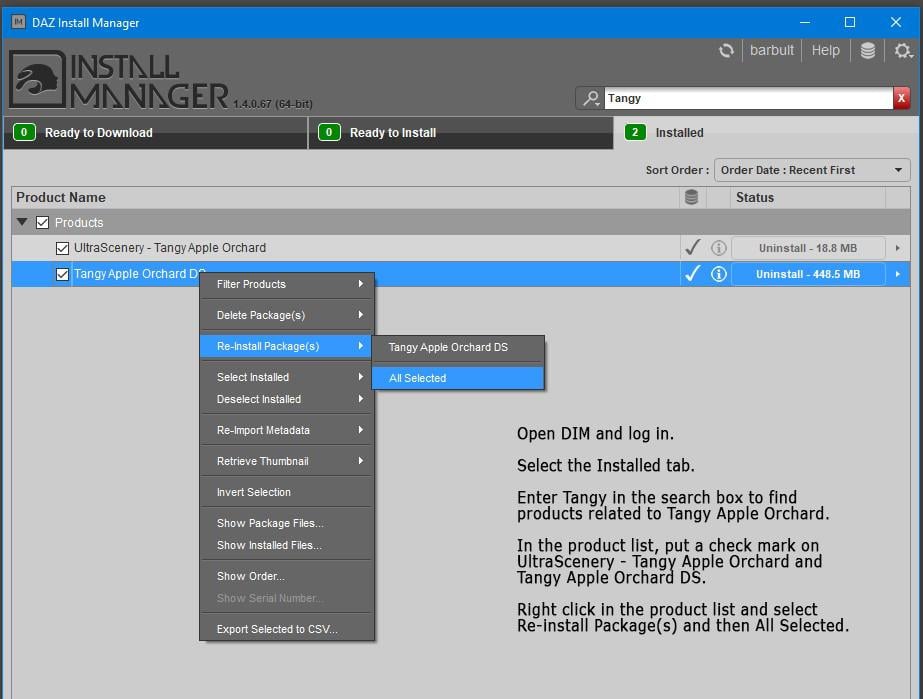Click the Product Name column header
Viewport: 923px width, 699px height.
pos(346,197)
